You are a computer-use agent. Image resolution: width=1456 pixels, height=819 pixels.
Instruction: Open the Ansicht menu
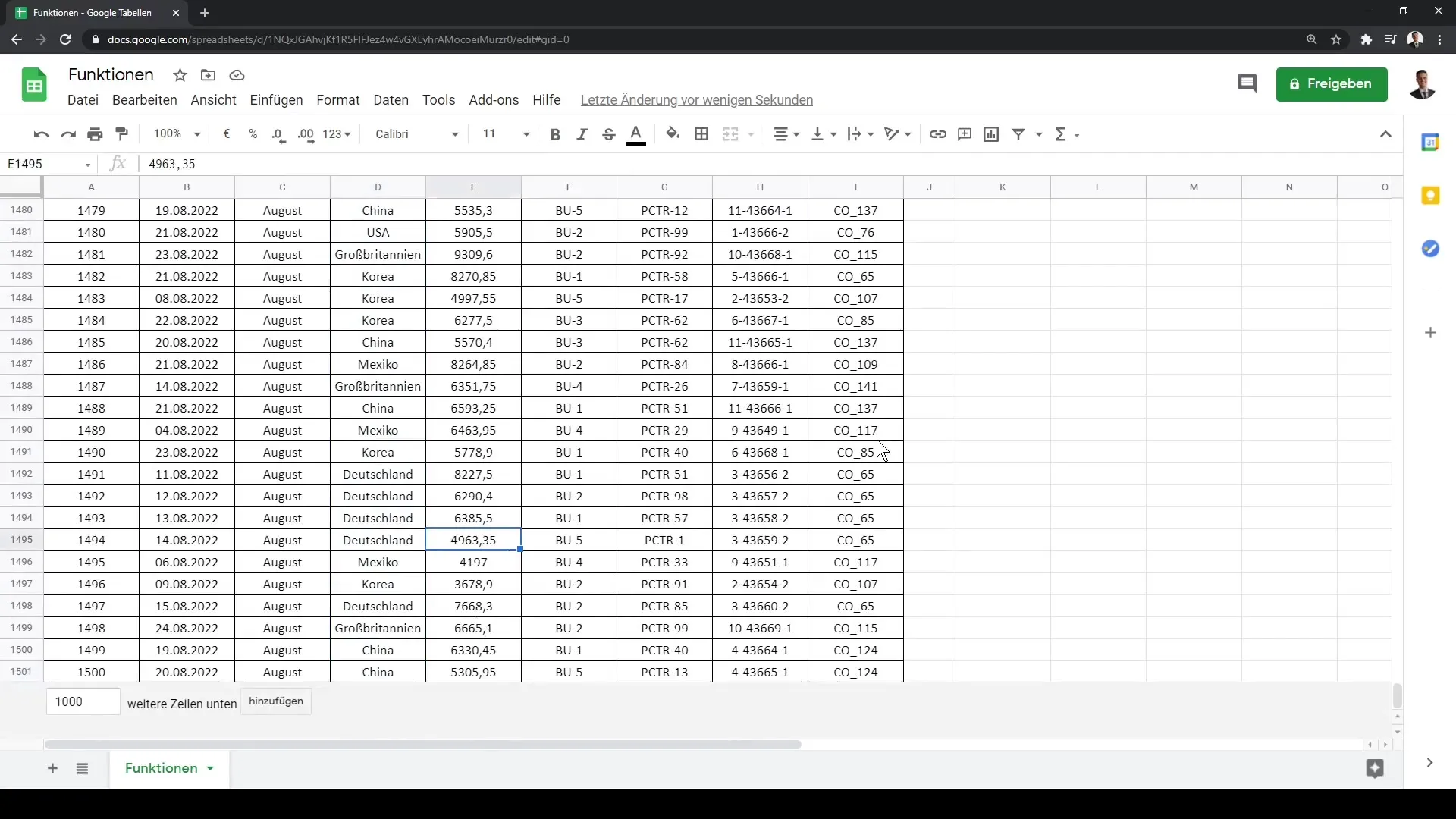[x=213, y=100]
